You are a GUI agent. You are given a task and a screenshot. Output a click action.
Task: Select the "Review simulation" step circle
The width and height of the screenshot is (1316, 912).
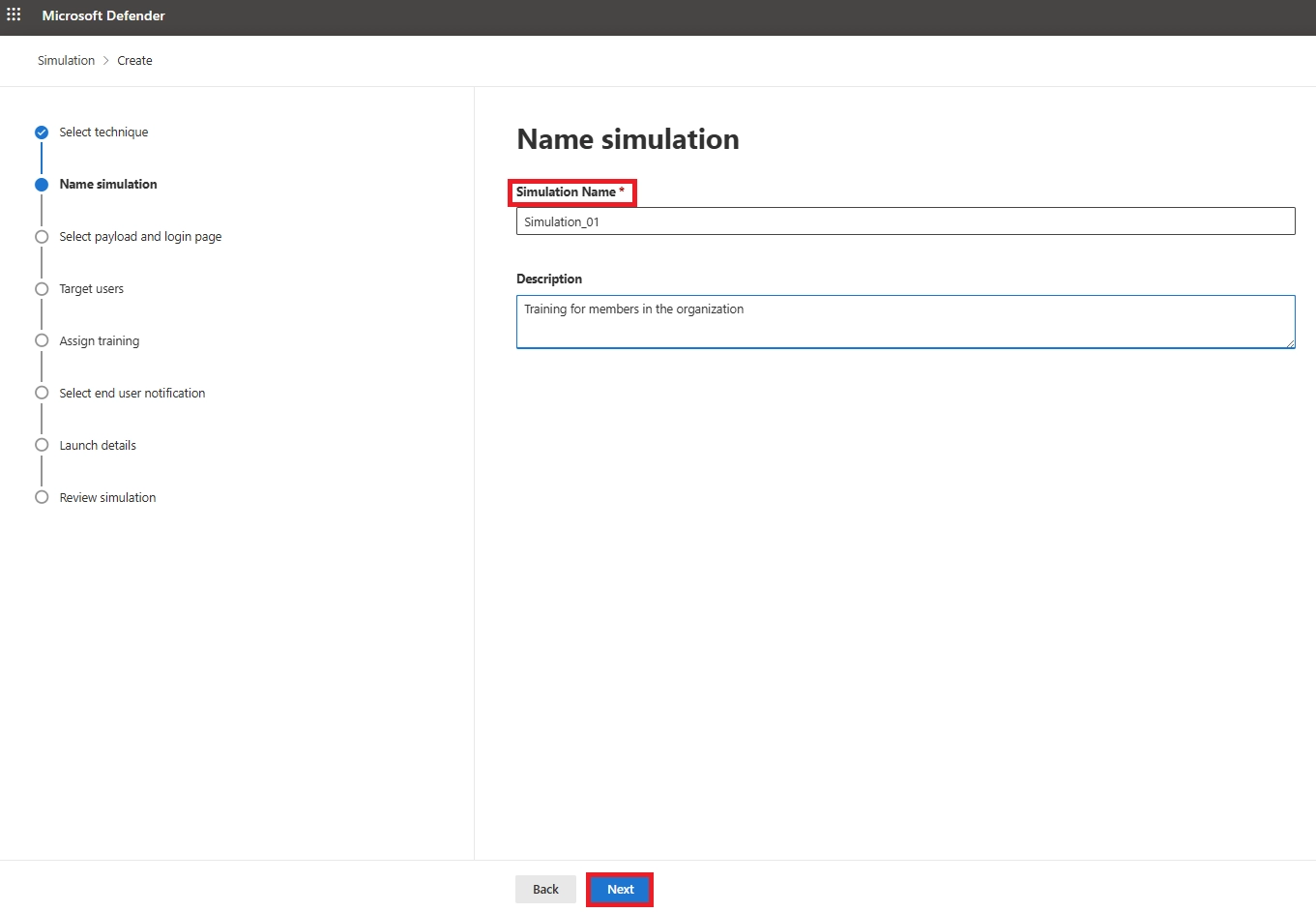[x=41, y=497]
